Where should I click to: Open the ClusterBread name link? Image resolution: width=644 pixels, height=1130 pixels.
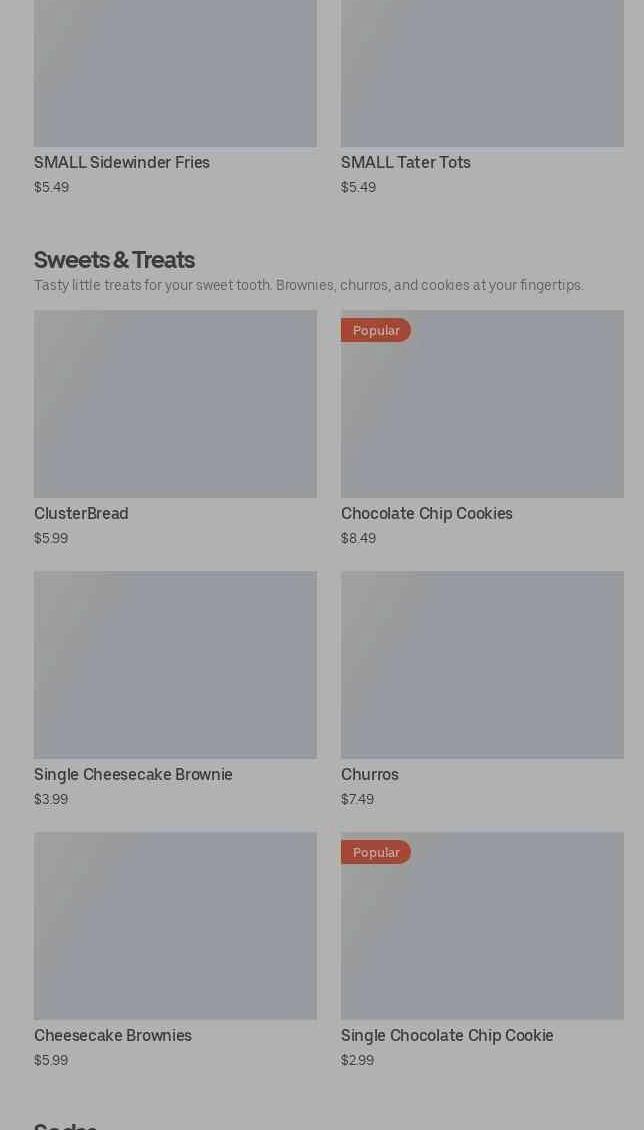[x=81, y=514]
